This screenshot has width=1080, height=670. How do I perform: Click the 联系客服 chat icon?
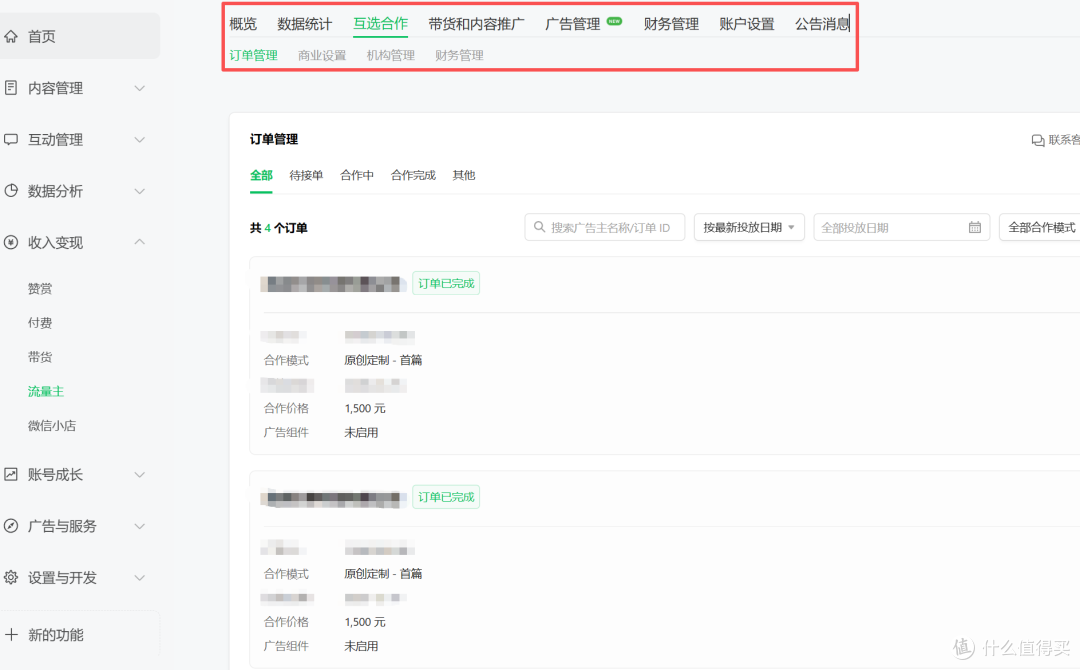pyautogui.click(x=1038, y=140)
